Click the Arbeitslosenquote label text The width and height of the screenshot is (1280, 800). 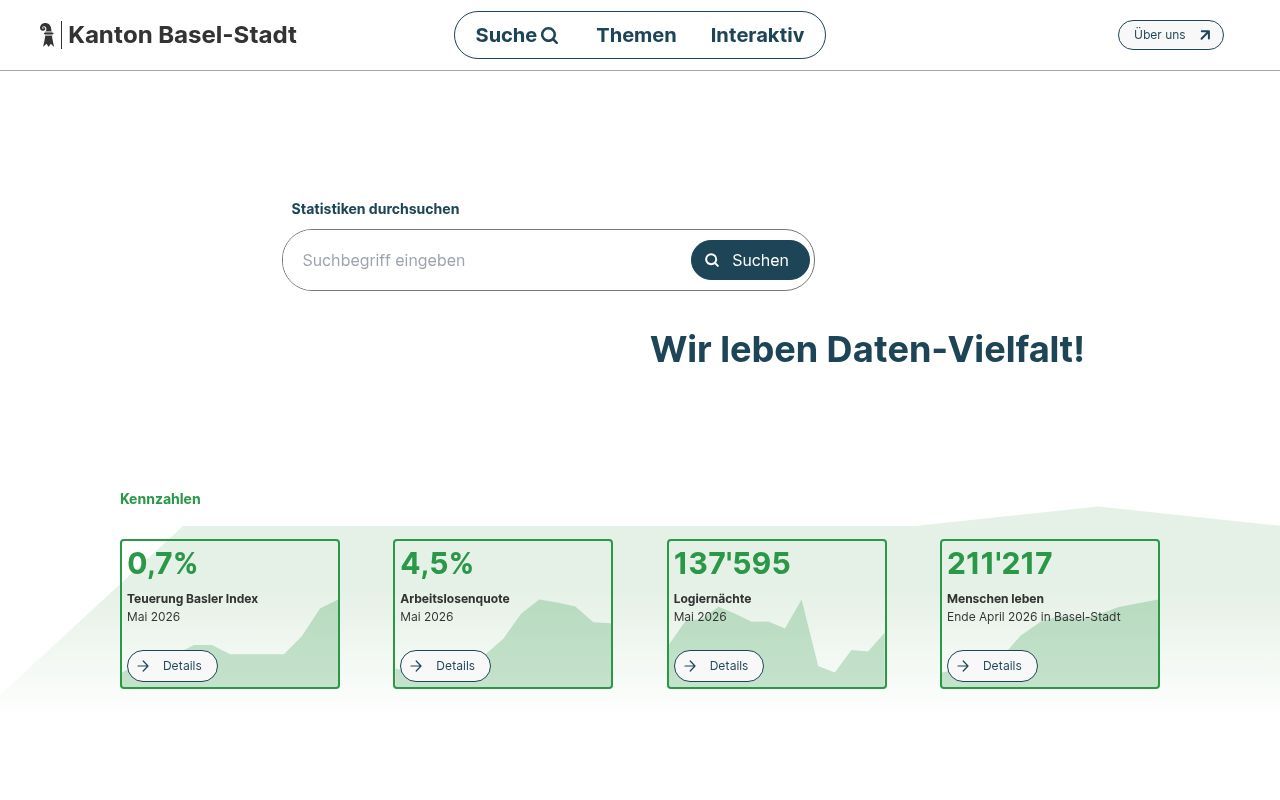coord(455,599)
